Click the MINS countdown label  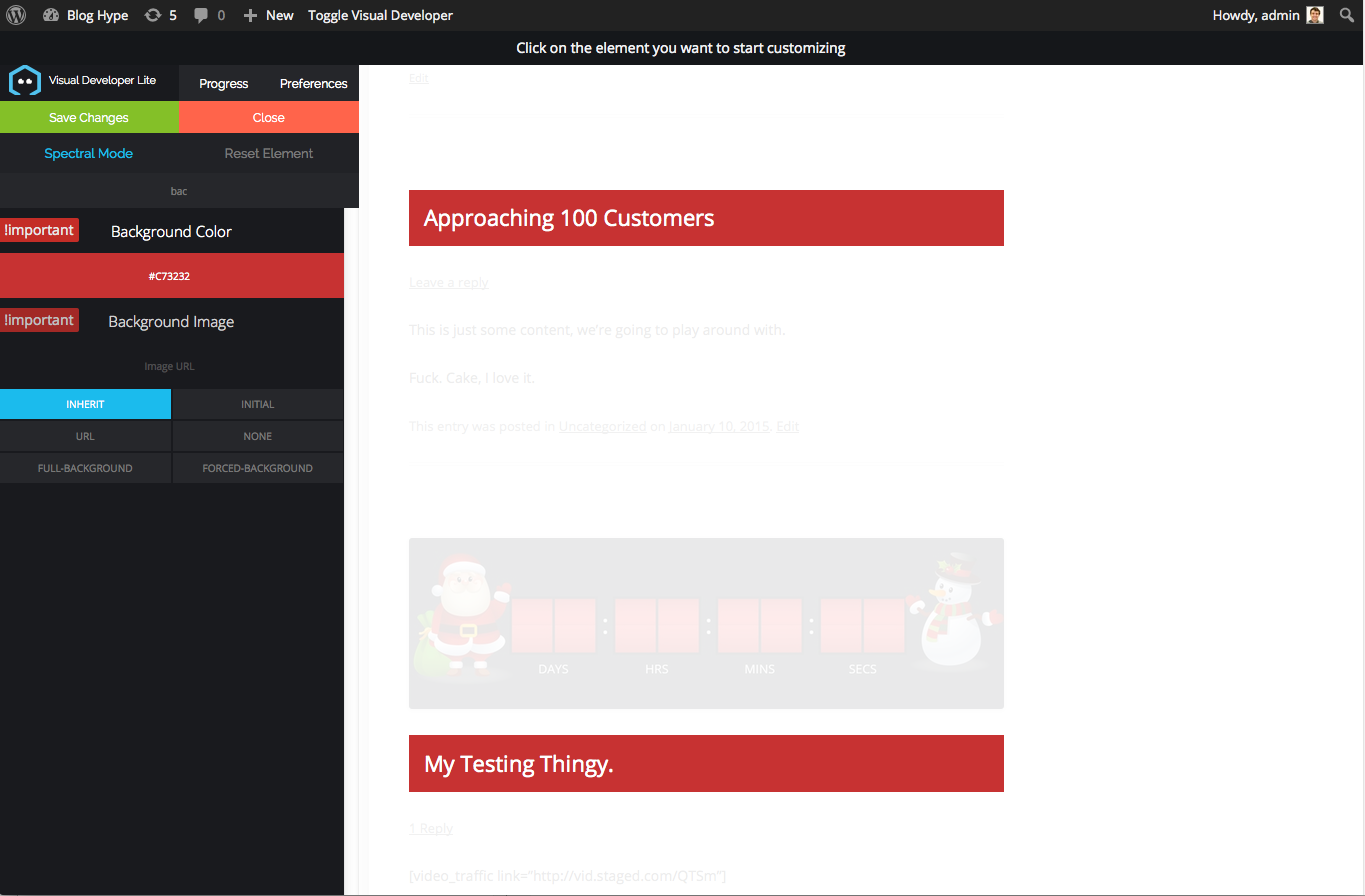tap(760, 669)
